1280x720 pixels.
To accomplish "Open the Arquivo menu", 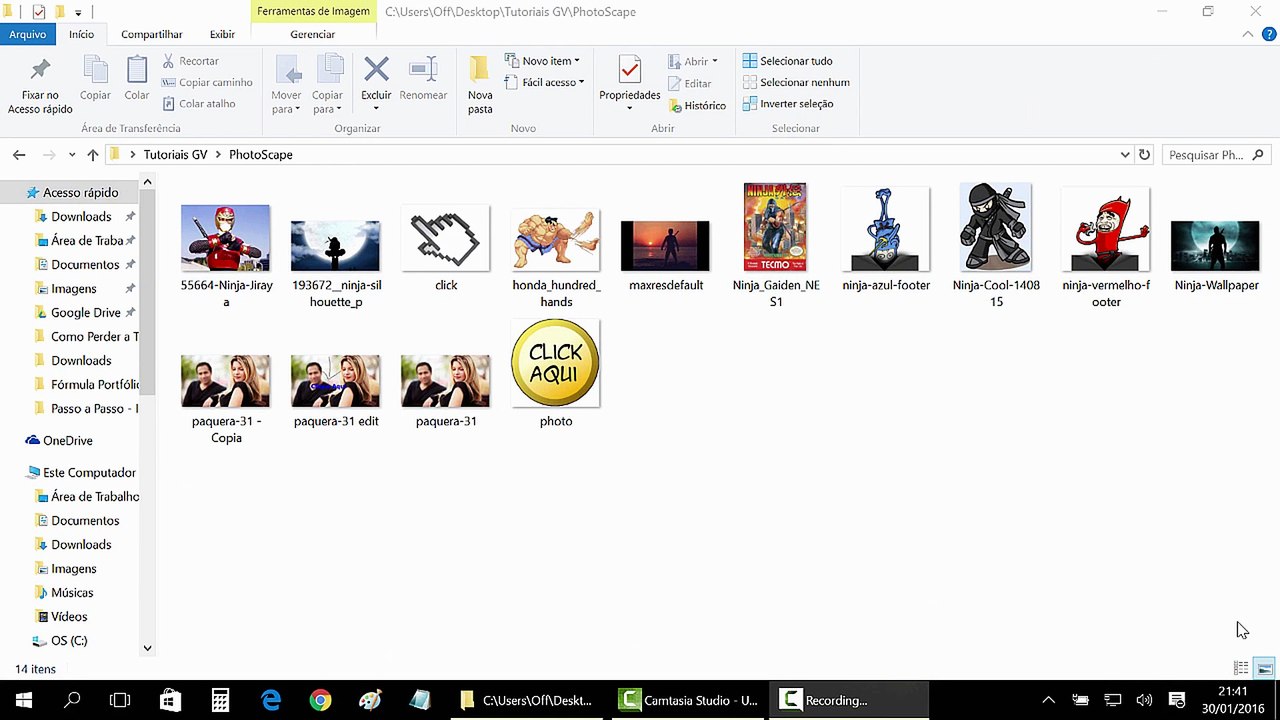I will [28, 34].
